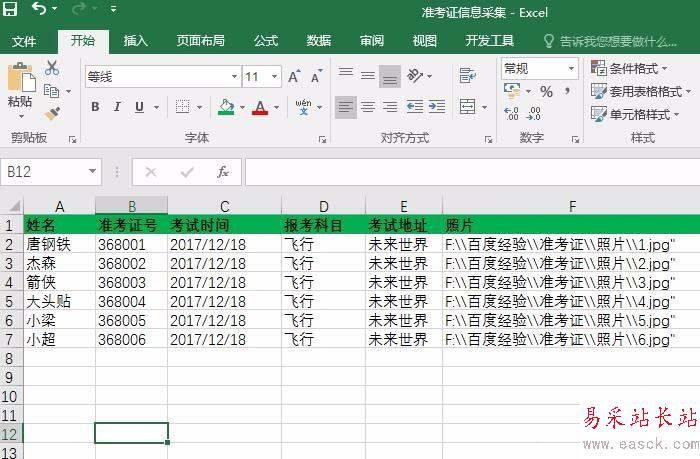Open 单元格样式 cell styles
Image resolution: width=700 pixels, height=459 pixels.
[635, 114]
